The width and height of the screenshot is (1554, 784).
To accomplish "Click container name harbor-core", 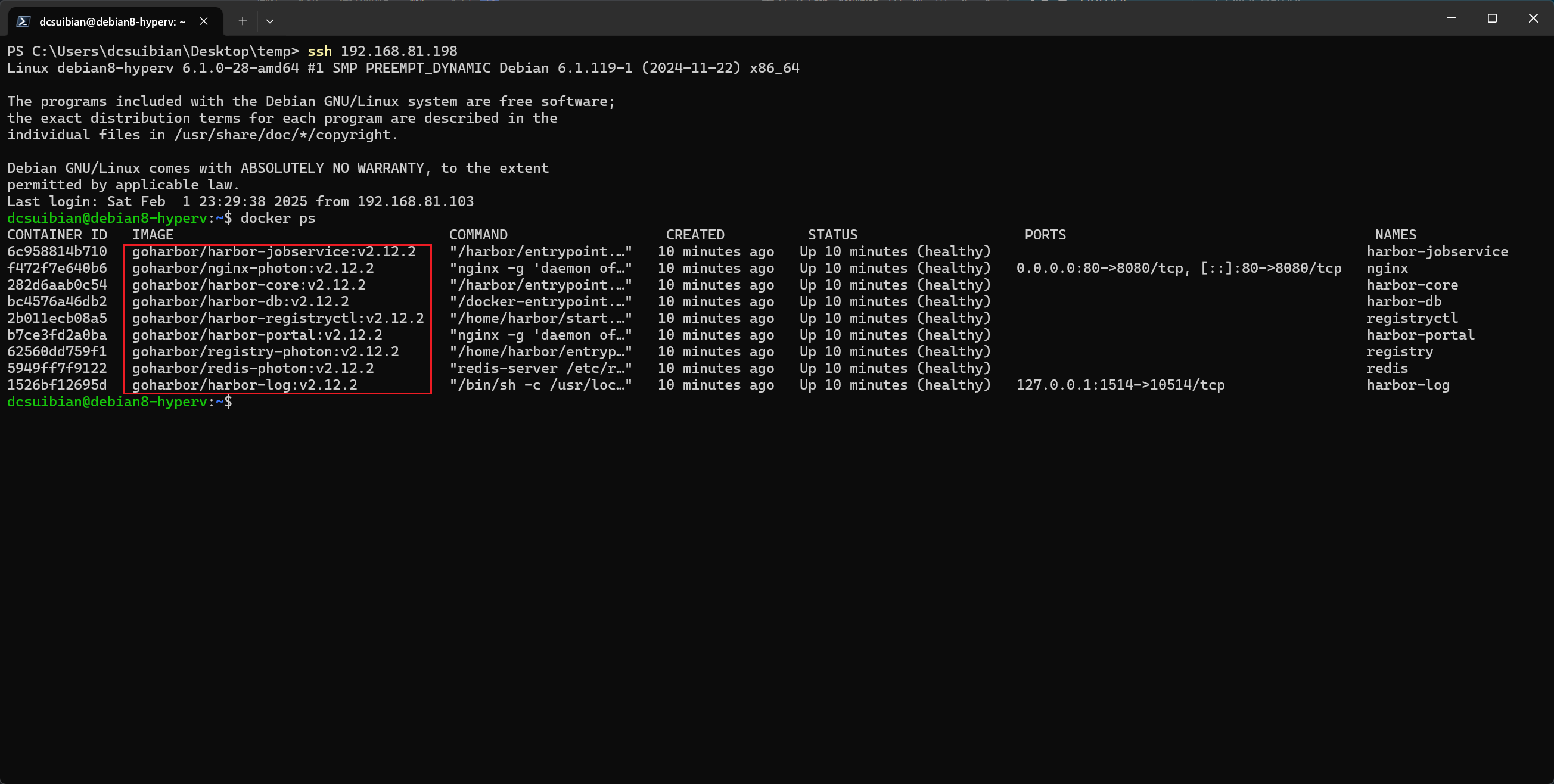I will (1412, 285).
